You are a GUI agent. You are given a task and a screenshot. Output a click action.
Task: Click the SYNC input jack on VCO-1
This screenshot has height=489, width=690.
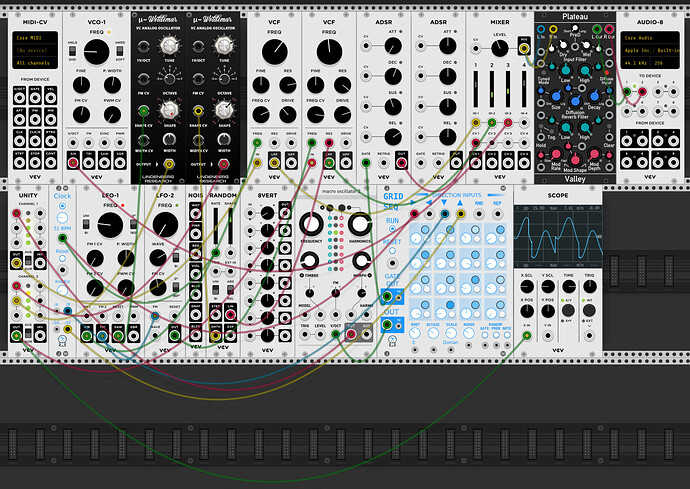[x=104, y=143]
